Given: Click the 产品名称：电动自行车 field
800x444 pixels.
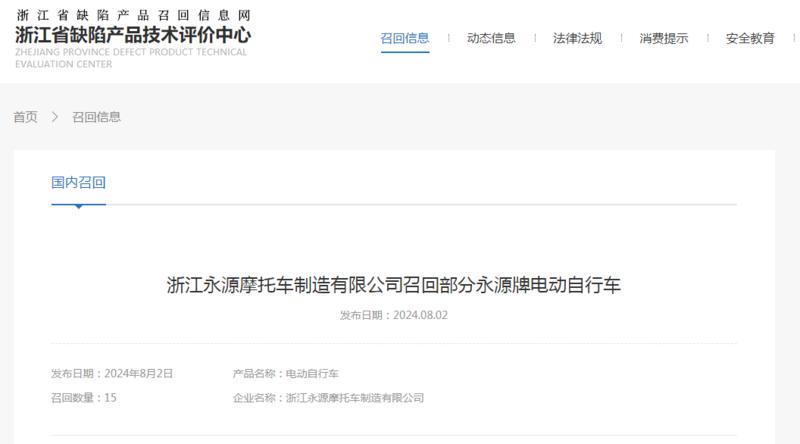Looking at the screenshot, I should (x=285, y=374).
